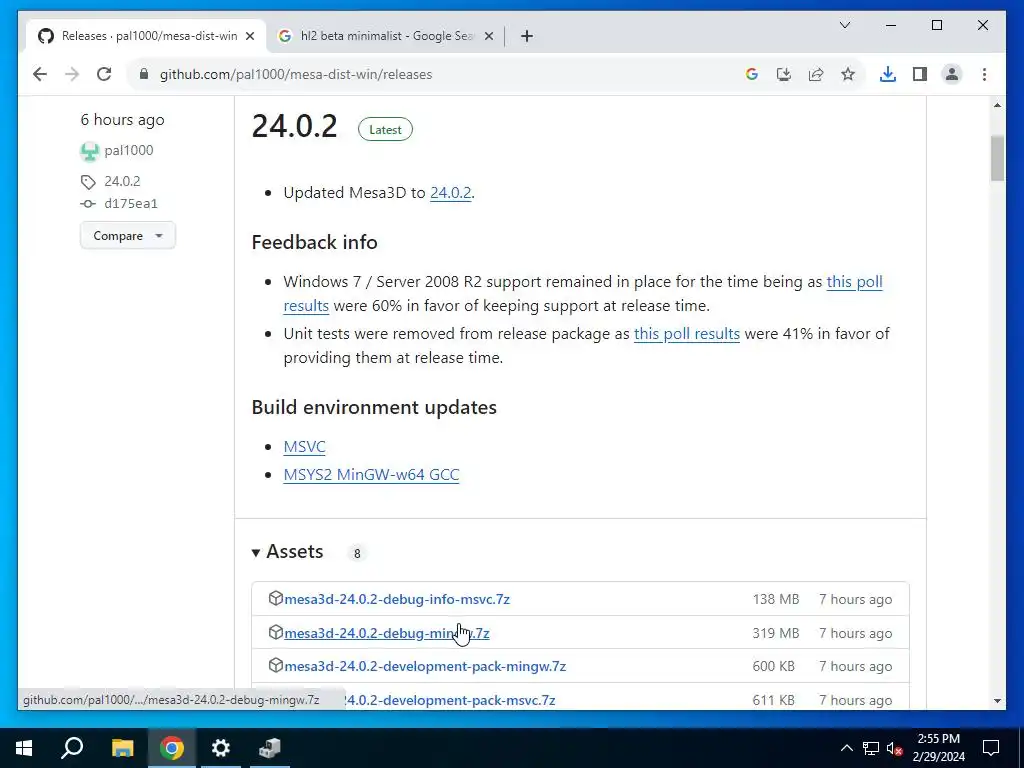The height and width of the screenshot is (768, 1024).
Task: Open Chrome profile avatar
Action: (x=952, y=74)
